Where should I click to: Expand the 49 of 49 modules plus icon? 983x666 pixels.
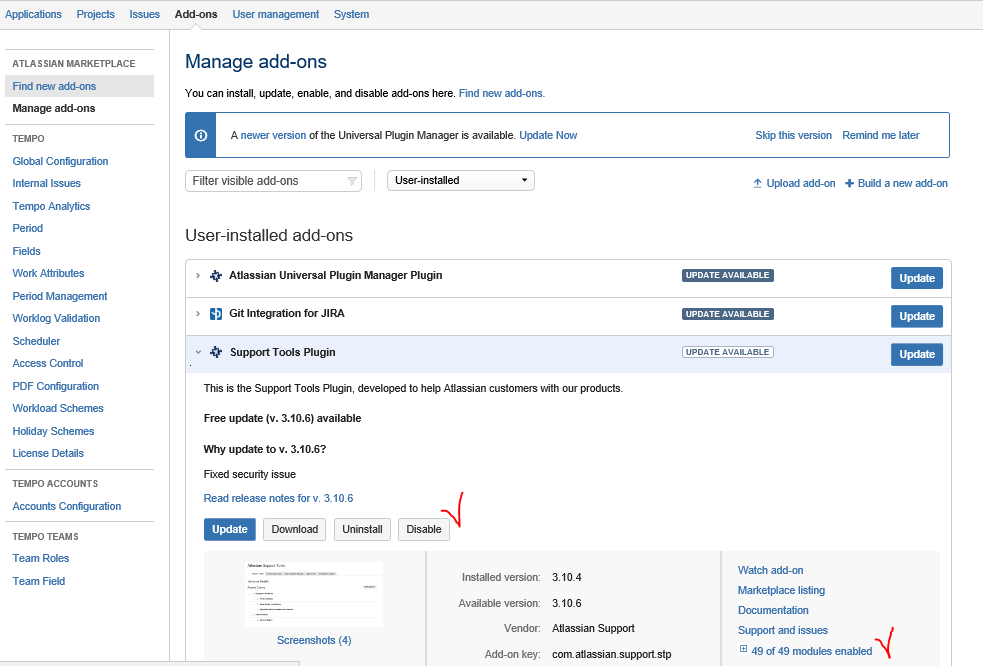coord(743,649)
